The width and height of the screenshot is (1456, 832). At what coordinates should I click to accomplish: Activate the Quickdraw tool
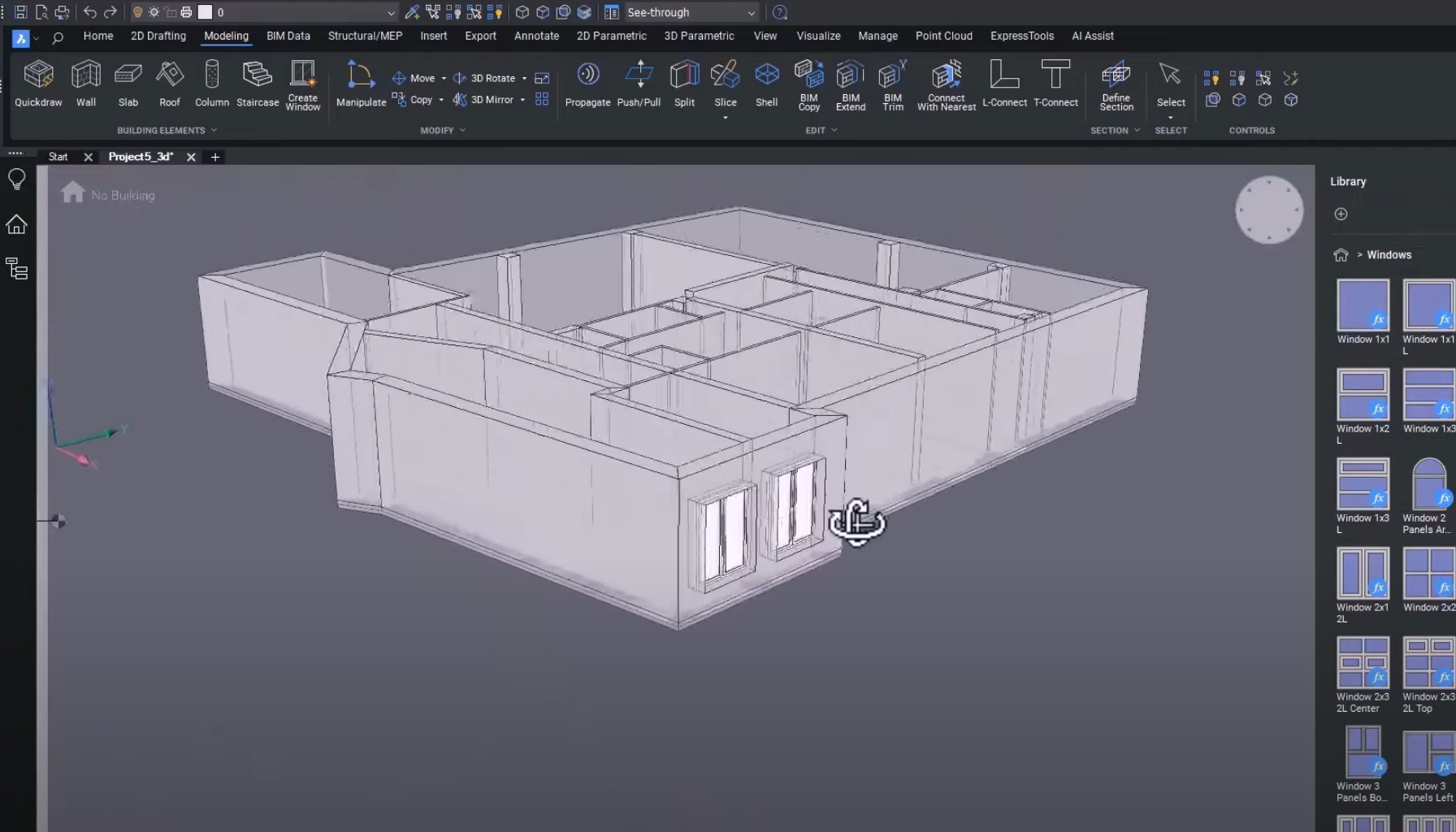pyautogui.click(x=38, y=84)
